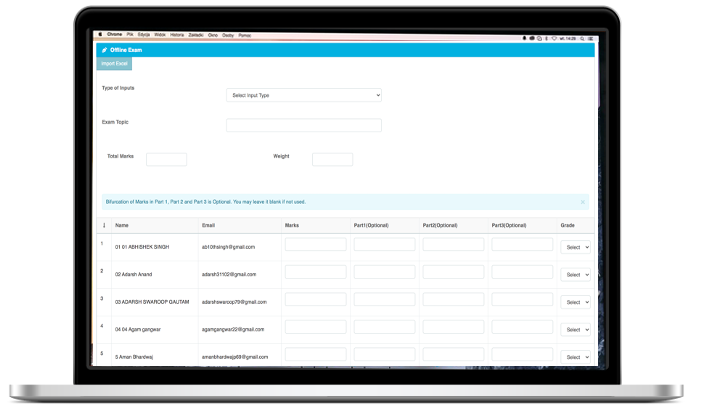The width and height of the screenshot is (720, 405).
Task: Click the pencil icon beside Offline Exam
Action: coord(104,50)
